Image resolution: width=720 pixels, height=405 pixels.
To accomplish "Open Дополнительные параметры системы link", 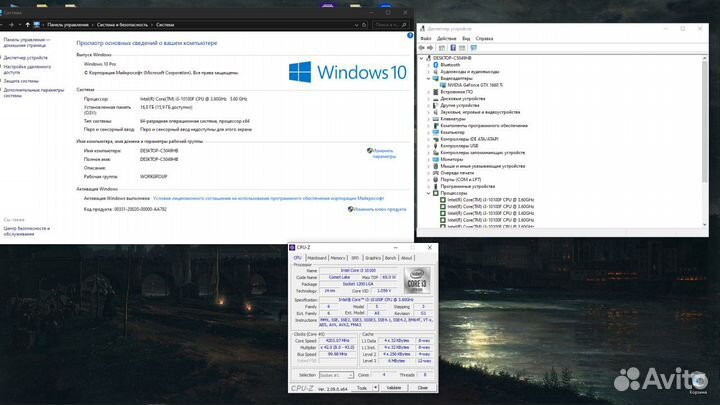I will pyautogui.click(x=34, y=93).
